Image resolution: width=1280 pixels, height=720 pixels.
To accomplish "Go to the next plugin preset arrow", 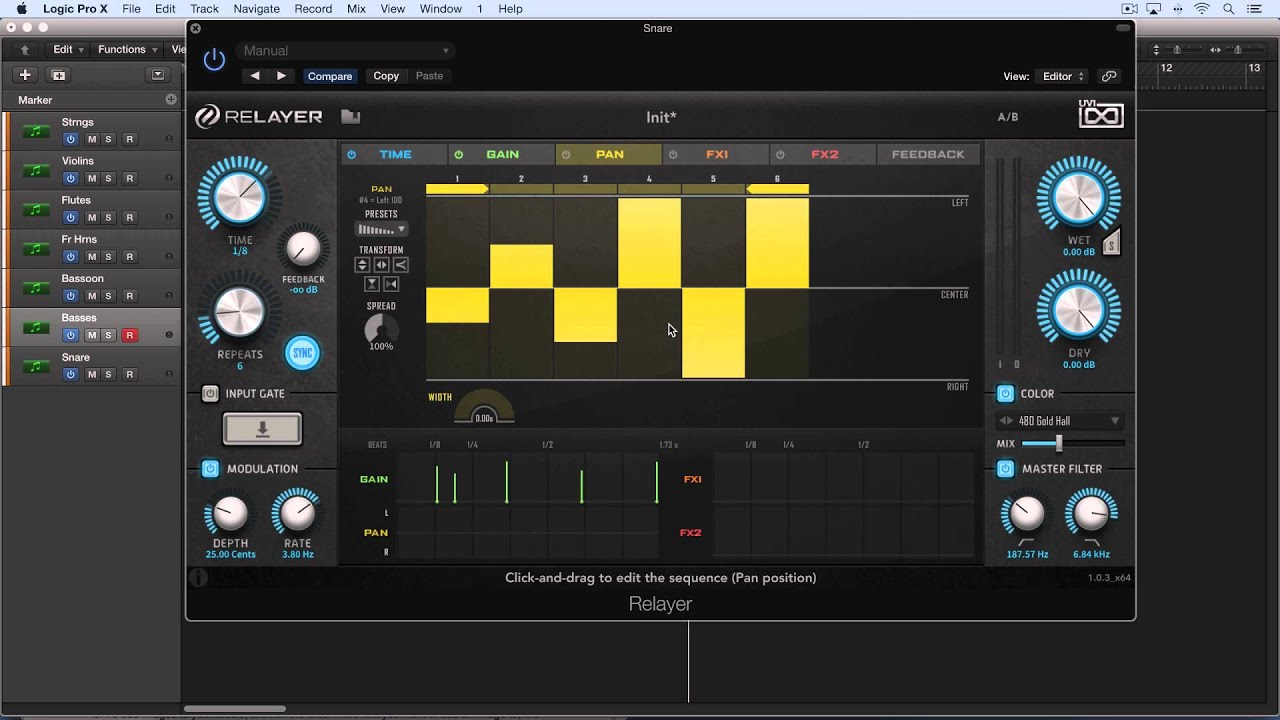I will click(x=281, y=76).
